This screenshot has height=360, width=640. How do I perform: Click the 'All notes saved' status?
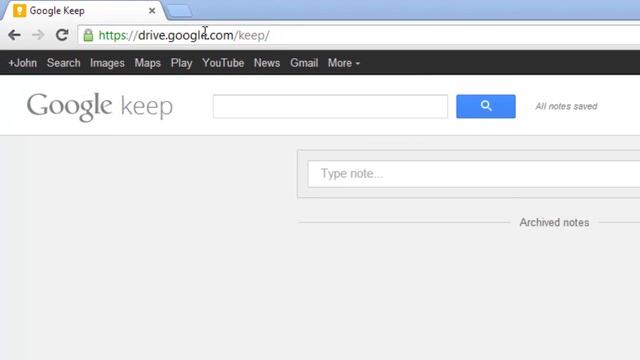click(566, 107)
